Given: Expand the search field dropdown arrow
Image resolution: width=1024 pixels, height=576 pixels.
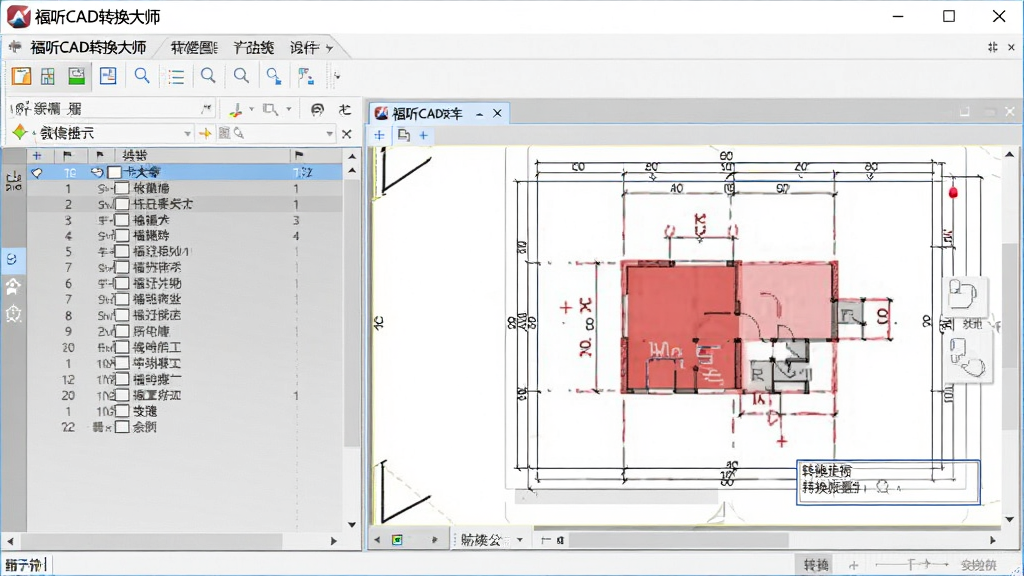Looking at the screenshot, I should coord(329,133).
